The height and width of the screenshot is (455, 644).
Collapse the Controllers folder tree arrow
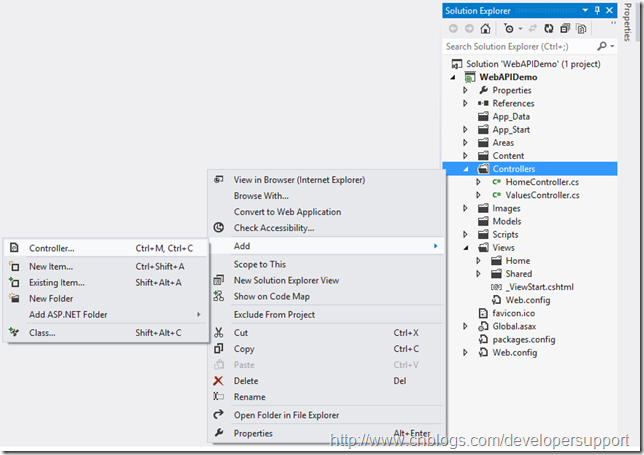[x=465, y=169]
